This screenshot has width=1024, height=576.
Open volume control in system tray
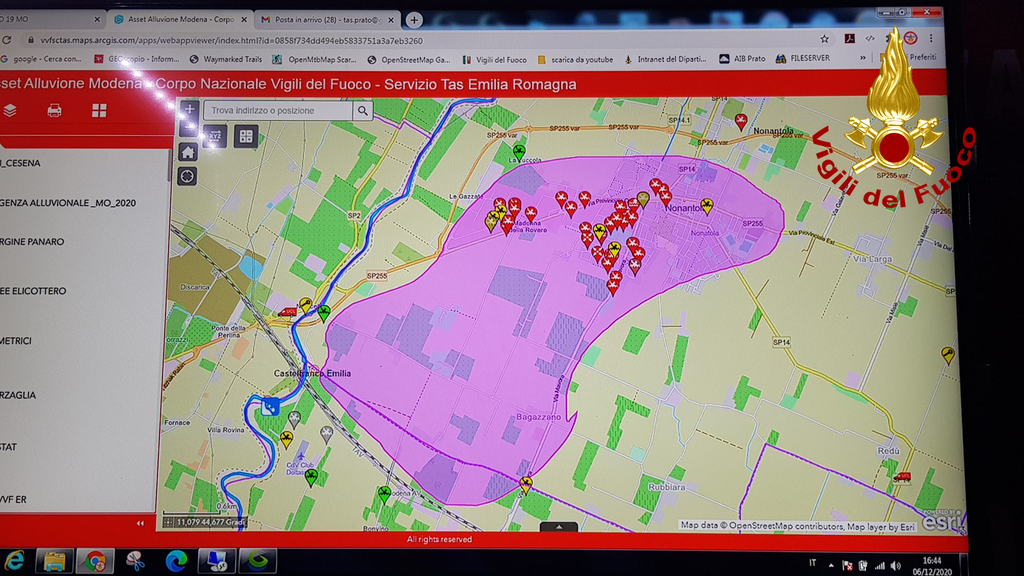point(895,566)
